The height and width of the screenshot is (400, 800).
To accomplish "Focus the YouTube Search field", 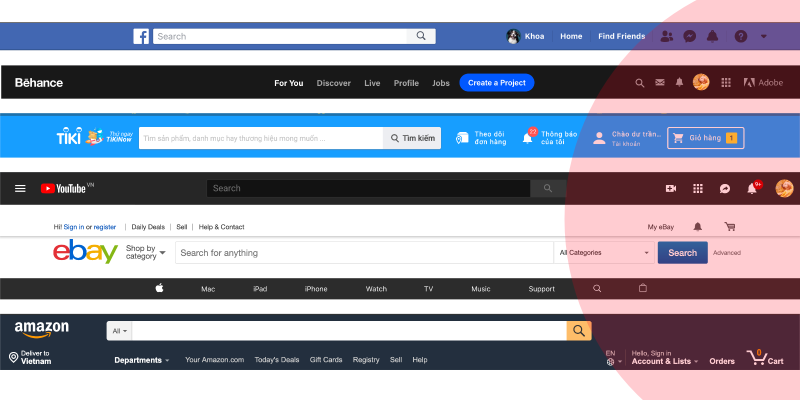I will (x=368, y=188).
